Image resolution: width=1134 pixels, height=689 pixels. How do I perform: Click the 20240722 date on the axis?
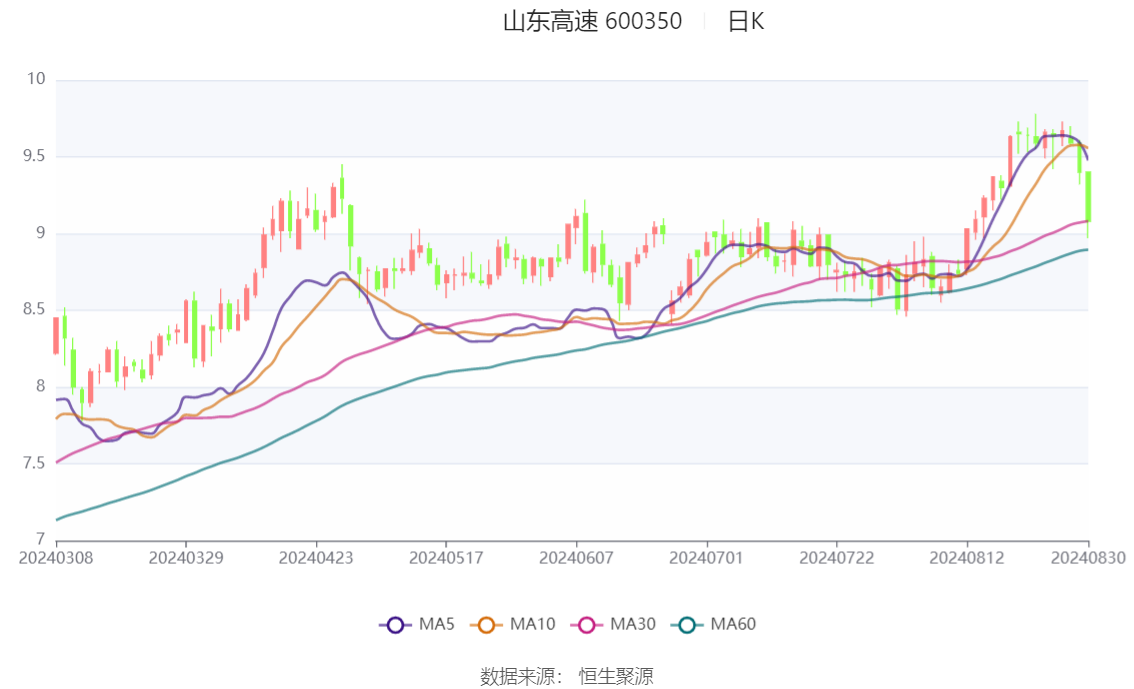point(837,558)
